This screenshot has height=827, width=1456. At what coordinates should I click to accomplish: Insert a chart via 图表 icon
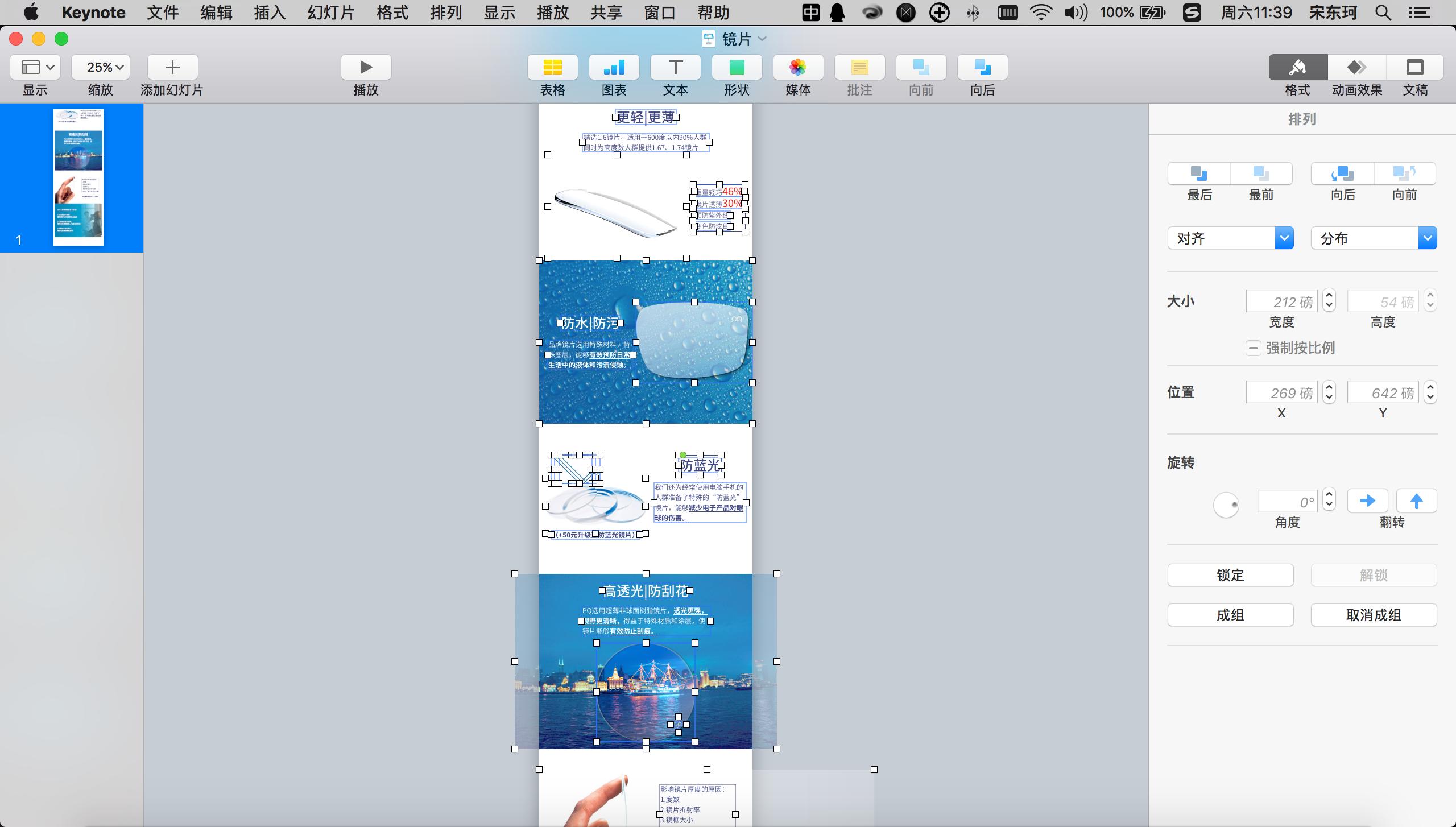point(614,68)
